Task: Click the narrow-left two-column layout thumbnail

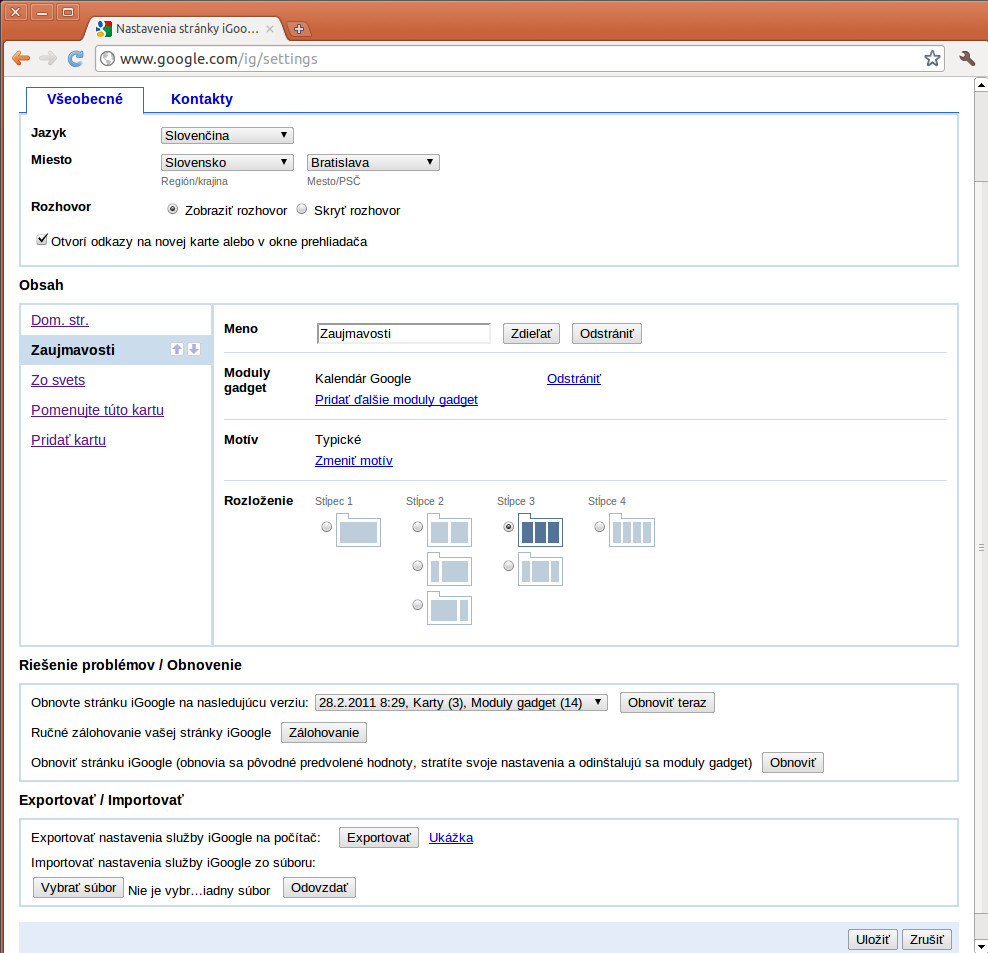Action: 449,570
